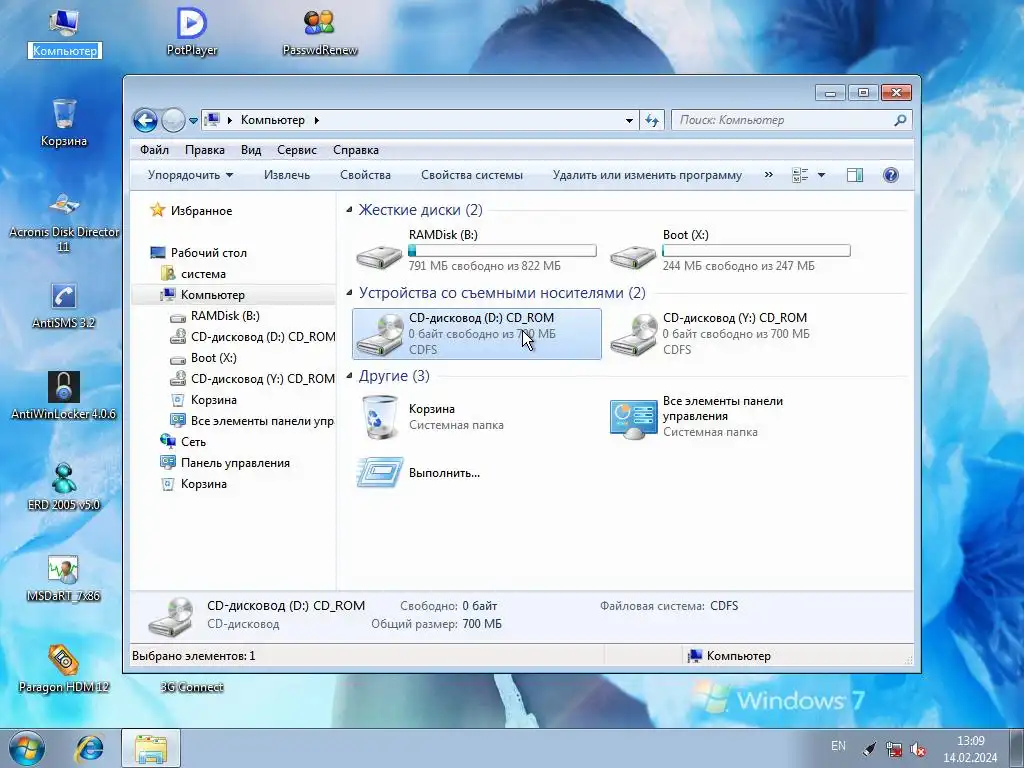Select the Корзина desktop icon
The image size is (1024, 768).
[63, 123]
